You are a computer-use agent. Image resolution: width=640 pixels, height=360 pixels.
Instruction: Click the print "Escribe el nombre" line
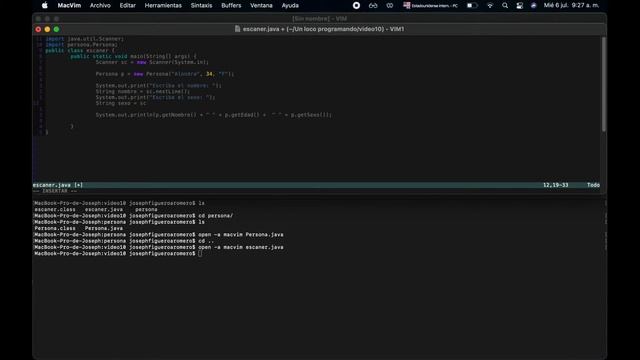click(158, 86)
